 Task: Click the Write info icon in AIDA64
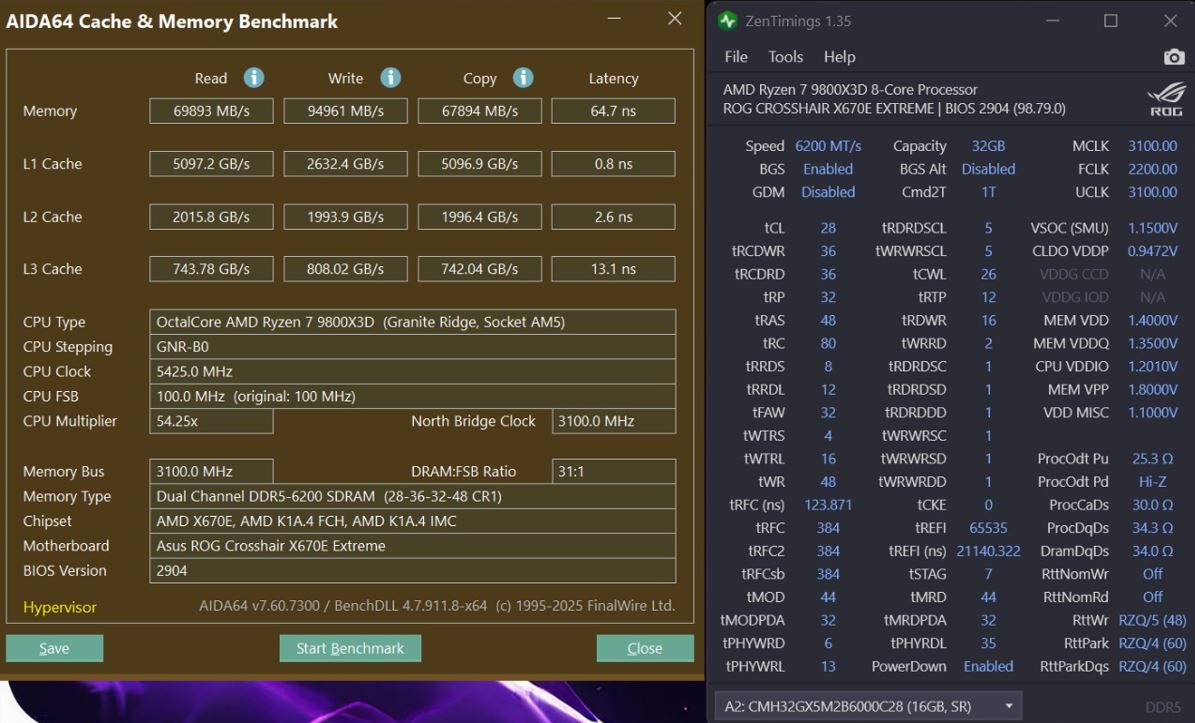coord(390,78)
